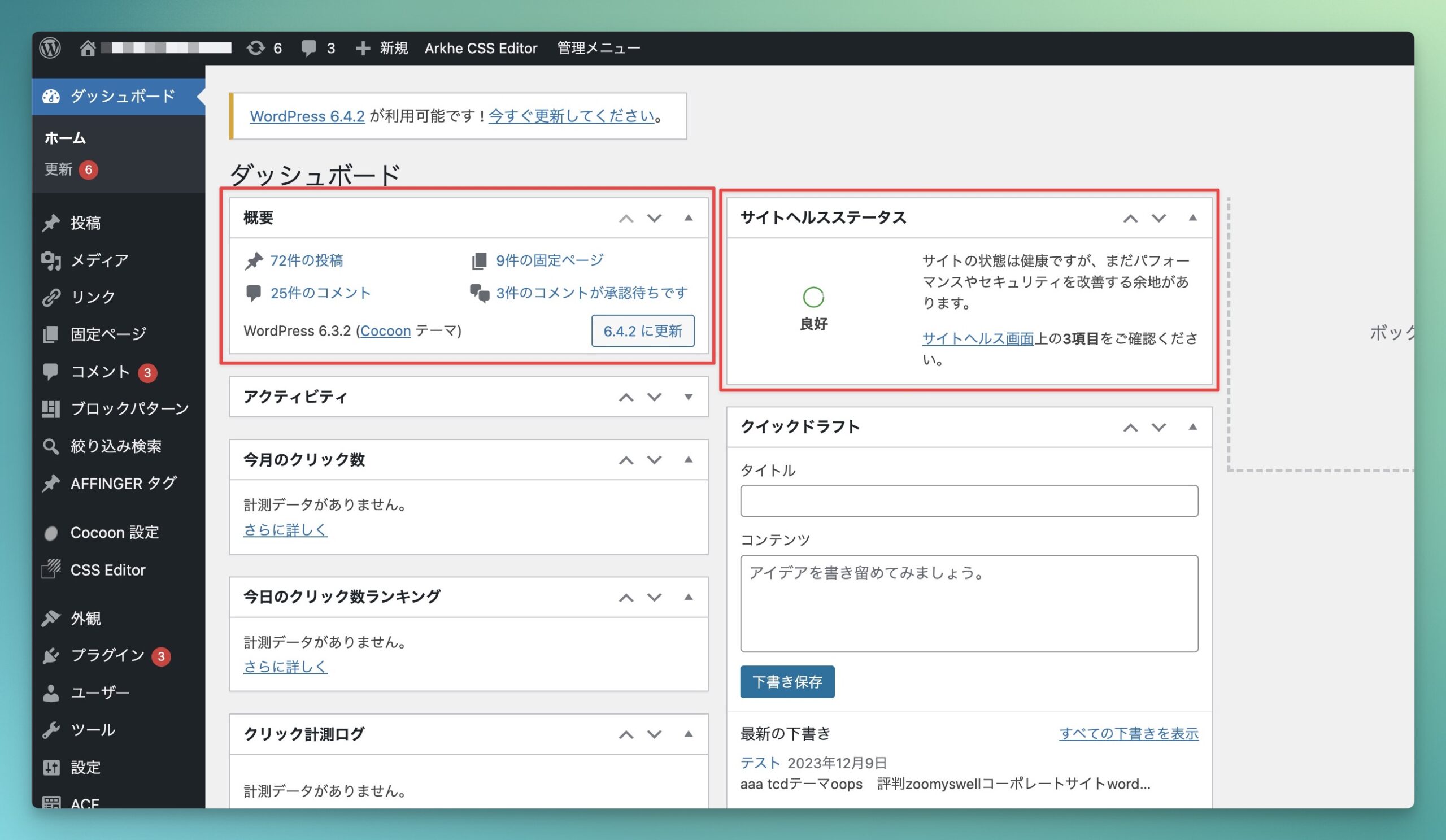Open Arkhe CSS Editor in admin bar
Screen dimensions: 1446x840
pos(481,48)
